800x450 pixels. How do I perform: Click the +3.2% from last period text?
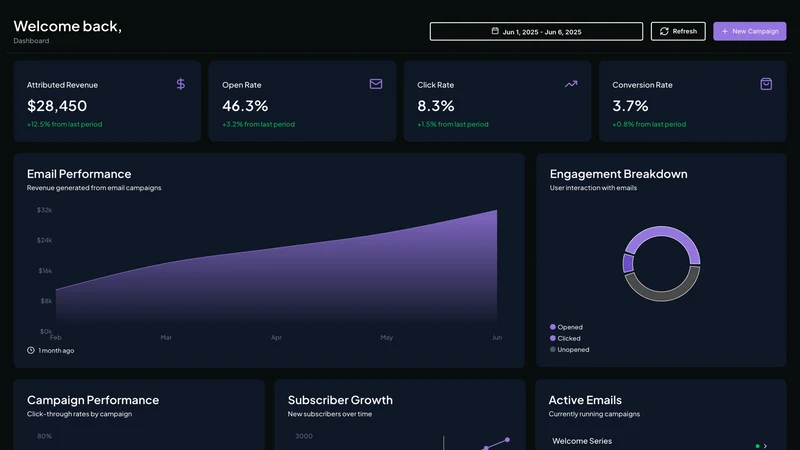258,124
